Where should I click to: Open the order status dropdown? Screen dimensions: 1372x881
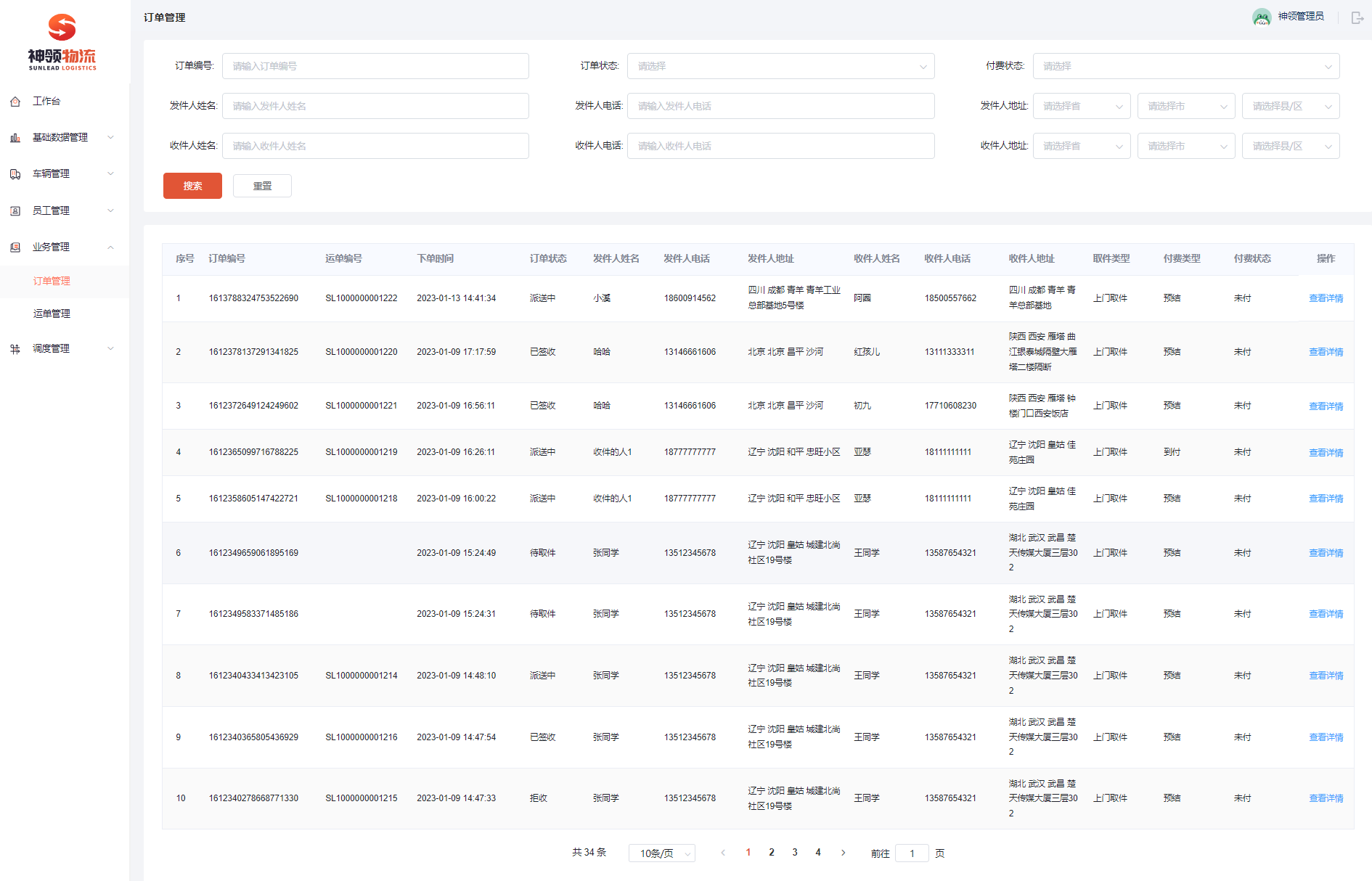tap(780, 66)
